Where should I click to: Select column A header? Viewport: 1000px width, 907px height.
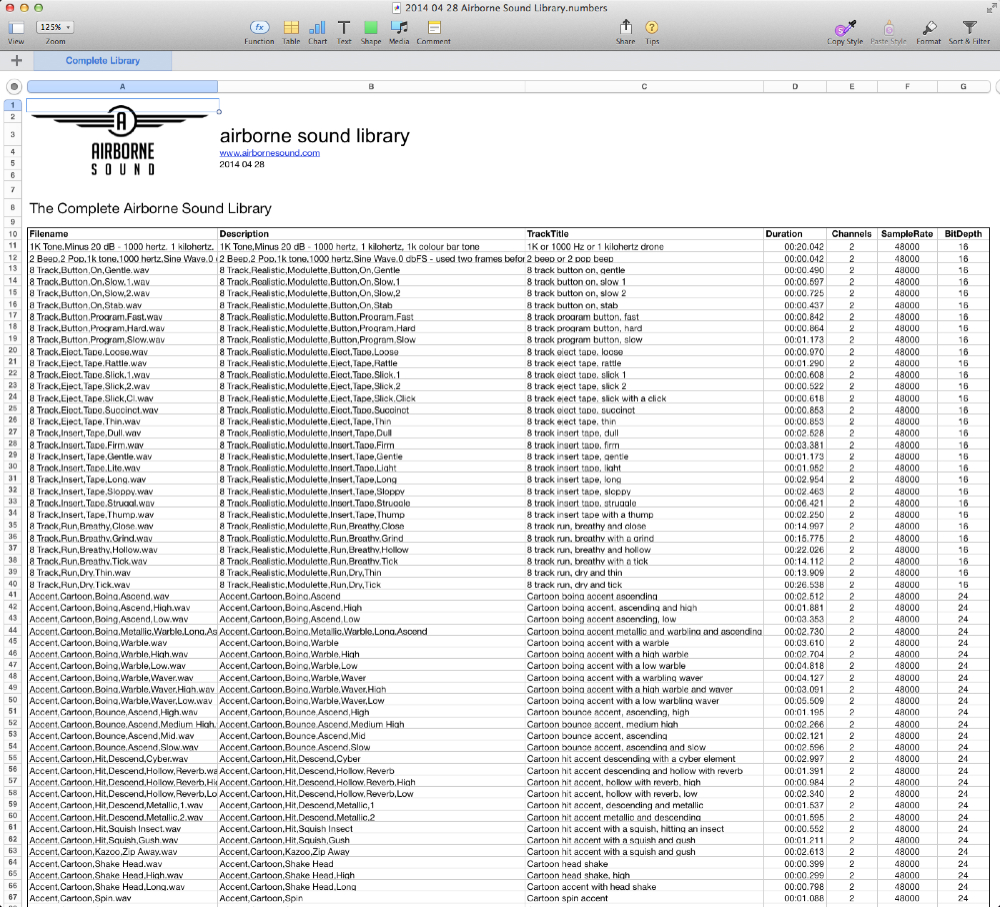(122, 87)
